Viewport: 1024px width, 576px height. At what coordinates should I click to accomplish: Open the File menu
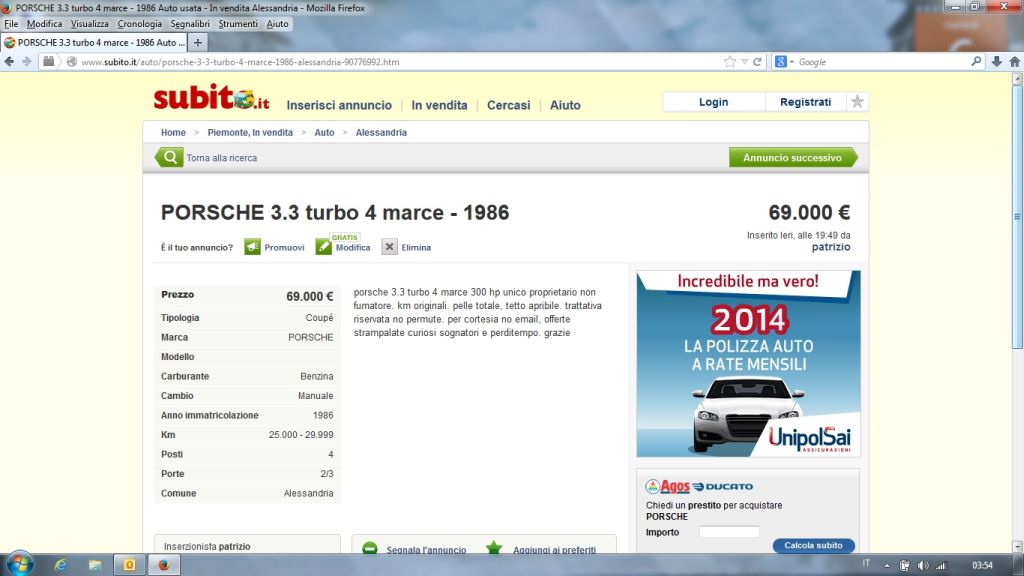11,24
